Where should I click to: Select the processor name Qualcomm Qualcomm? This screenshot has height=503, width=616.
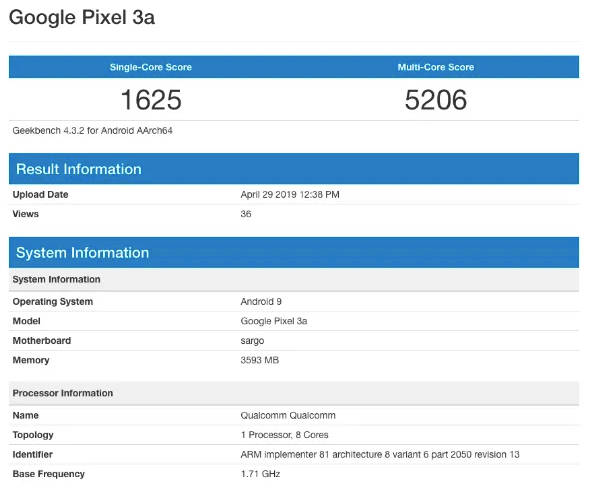coord(288,415)
